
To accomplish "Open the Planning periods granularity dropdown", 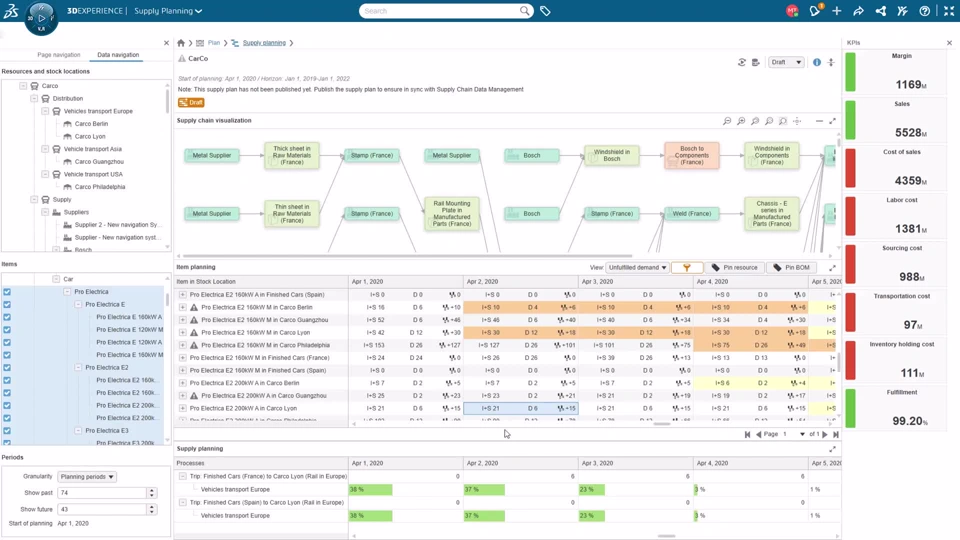I will click(x=87, y=476).
